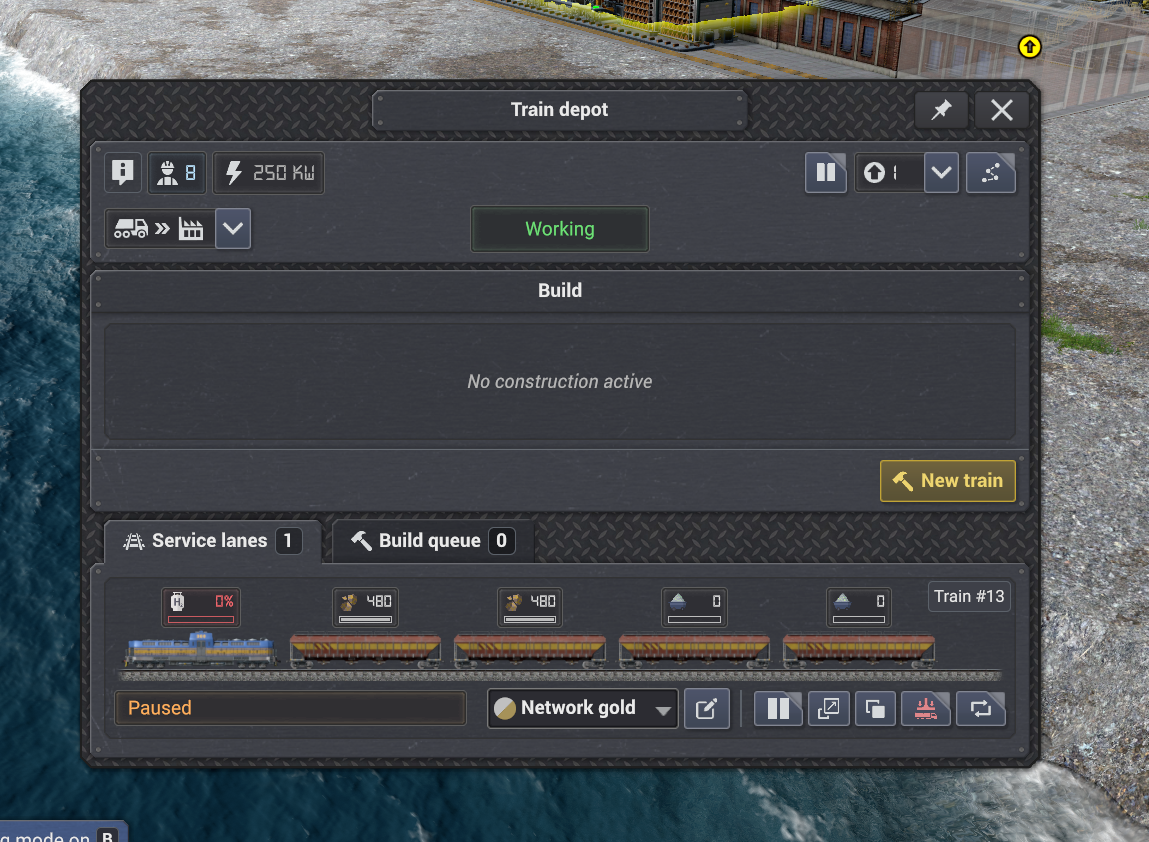Select the first cargo wagon behind locomotive

pos(366,651)
